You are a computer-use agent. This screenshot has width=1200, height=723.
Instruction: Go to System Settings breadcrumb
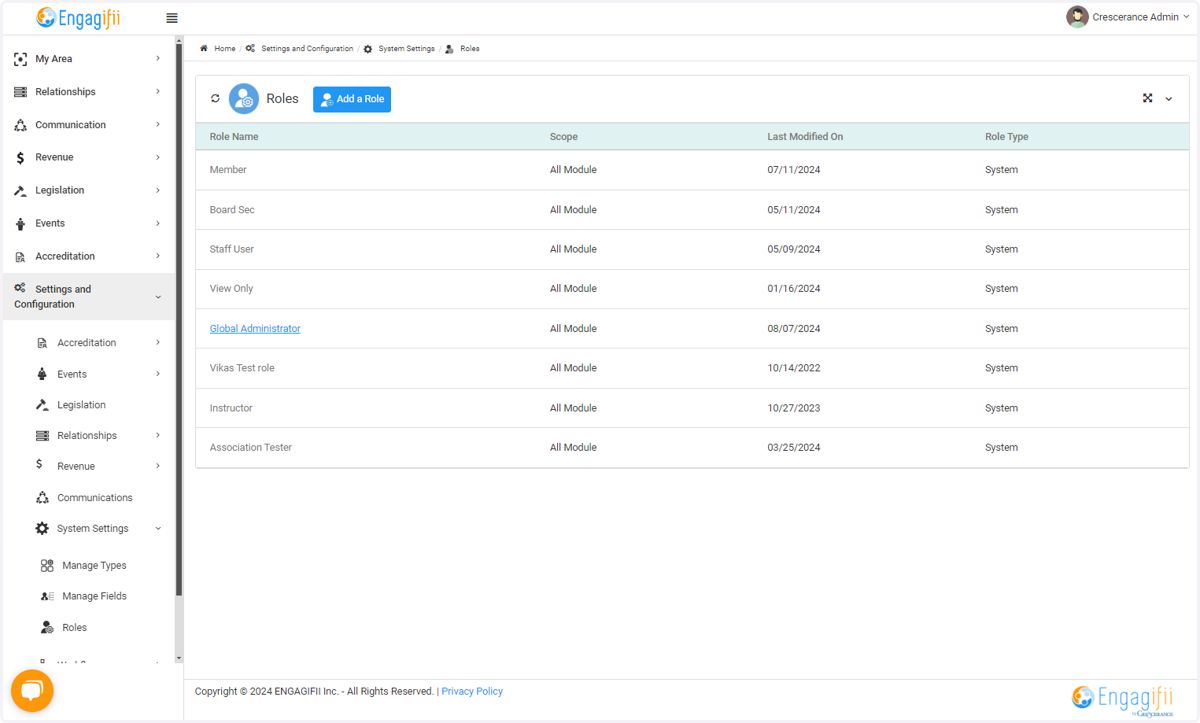[x=406, y=48]
